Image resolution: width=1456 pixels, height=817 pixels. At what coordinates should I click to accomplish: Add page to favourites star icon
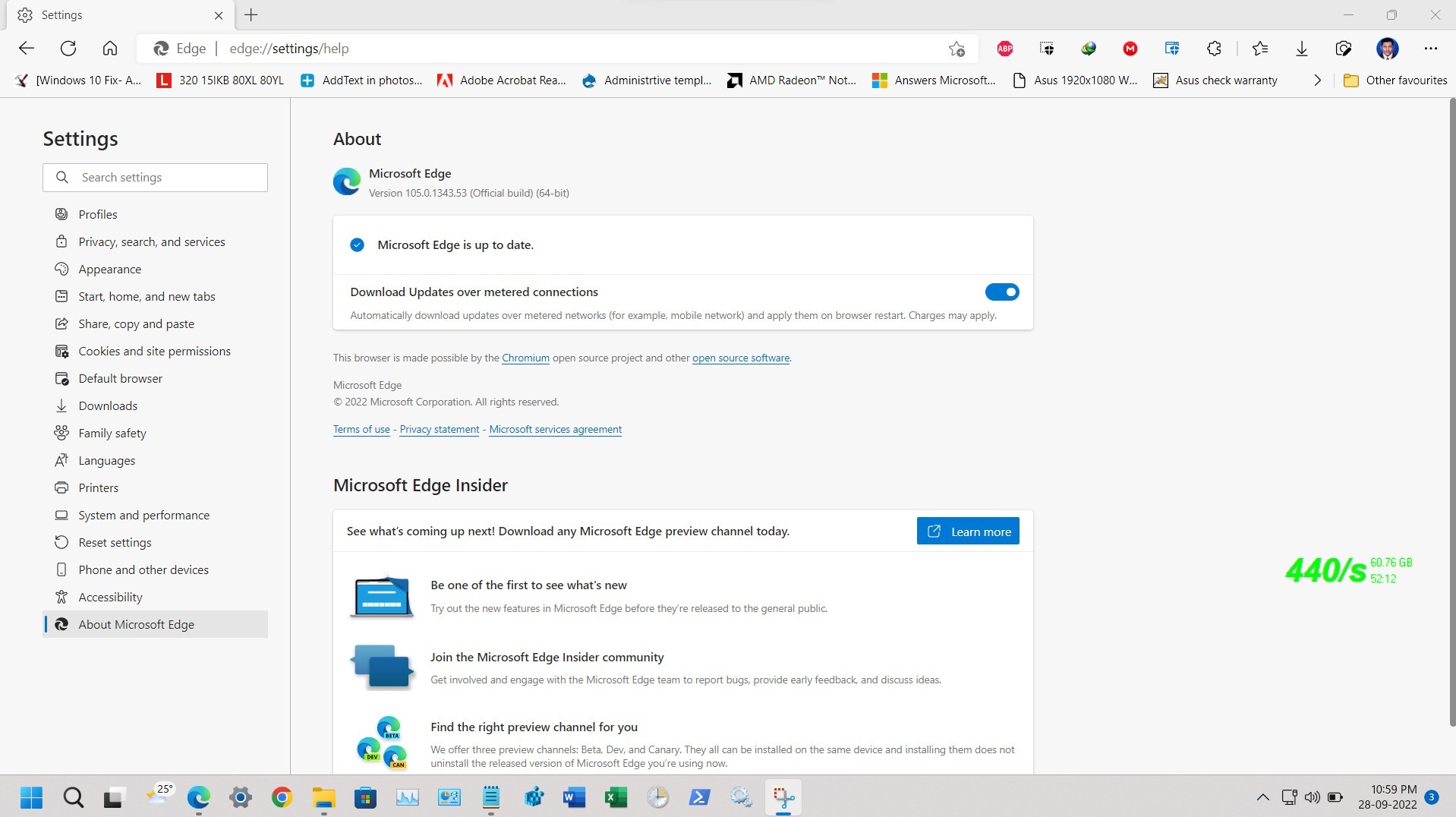click(x=956, y=49)
